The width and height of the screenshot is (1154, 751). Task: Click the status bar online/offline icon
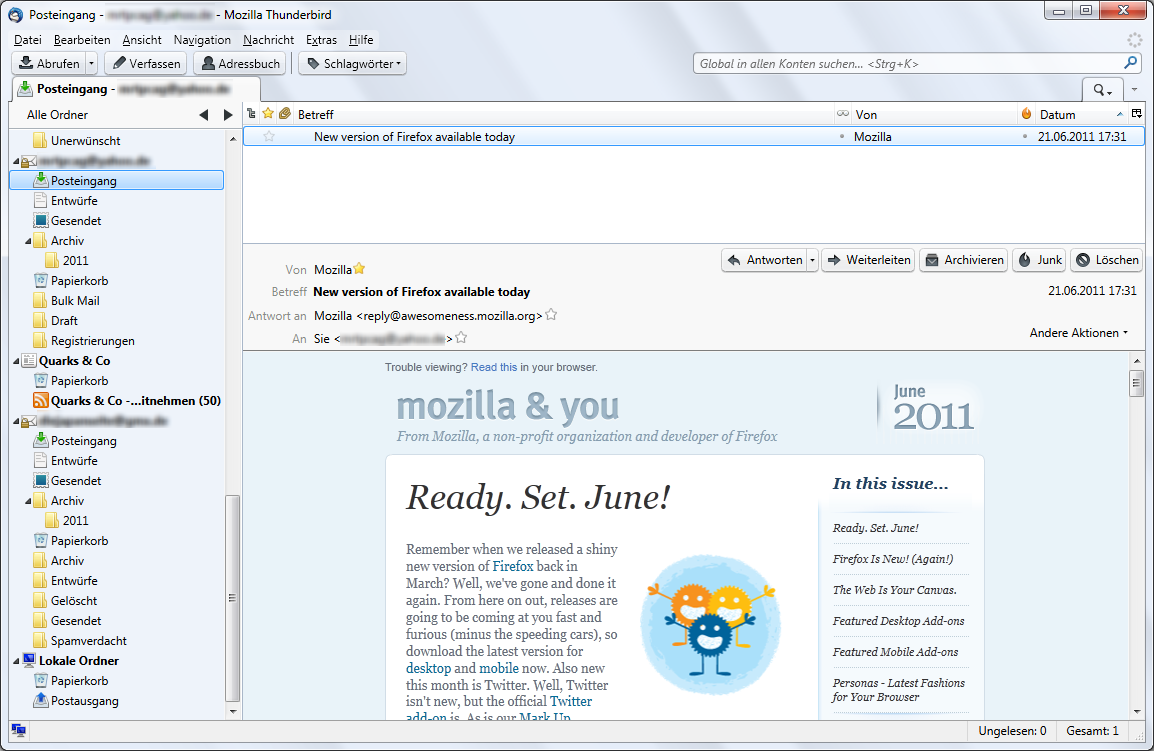click(x=19, y=731)
